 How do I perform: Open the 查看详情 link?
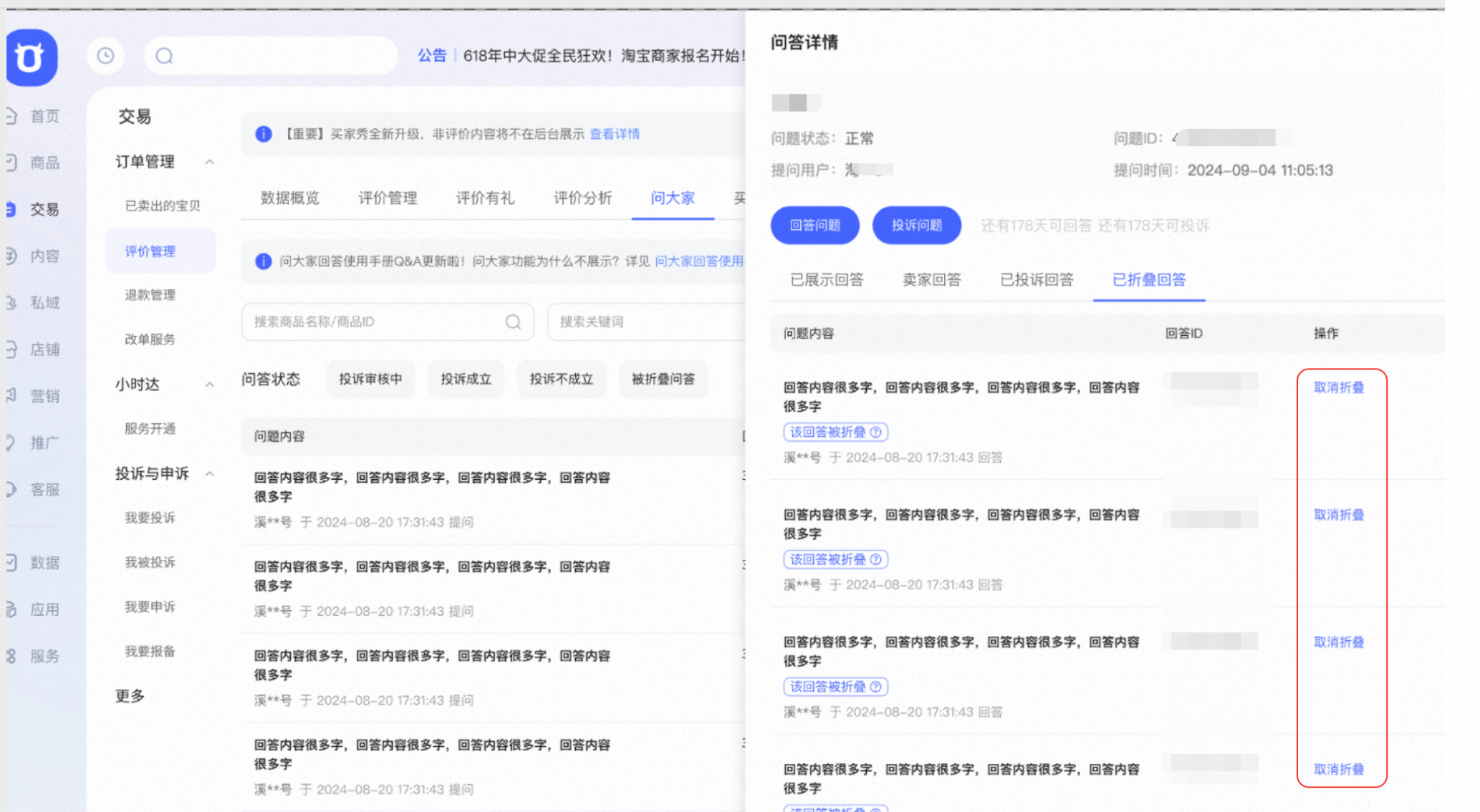[x=615, y=134]
